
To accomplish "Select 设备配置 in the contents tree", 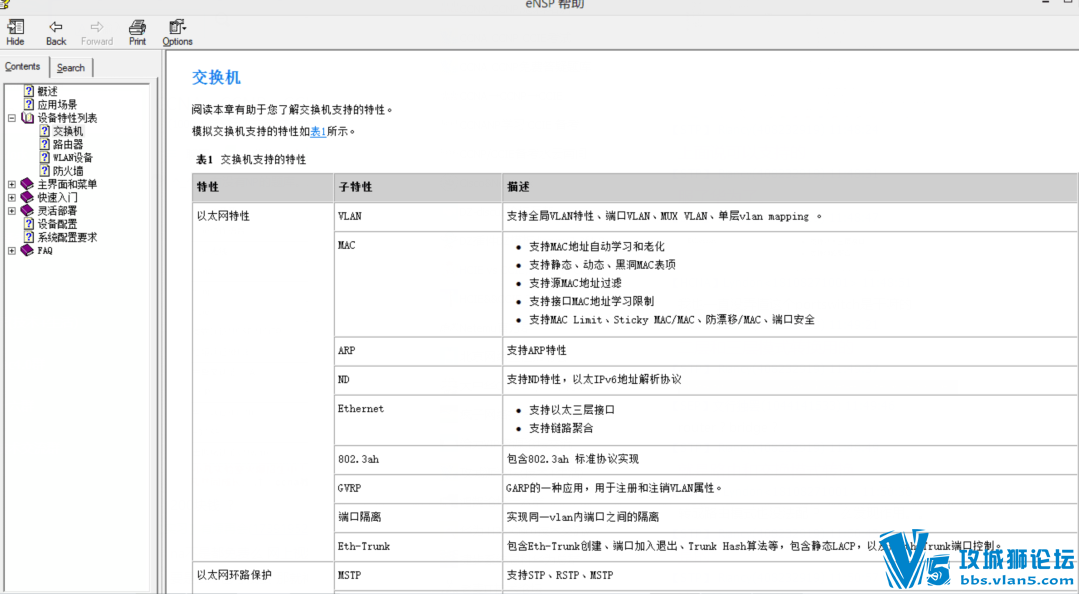I will 57,224.
